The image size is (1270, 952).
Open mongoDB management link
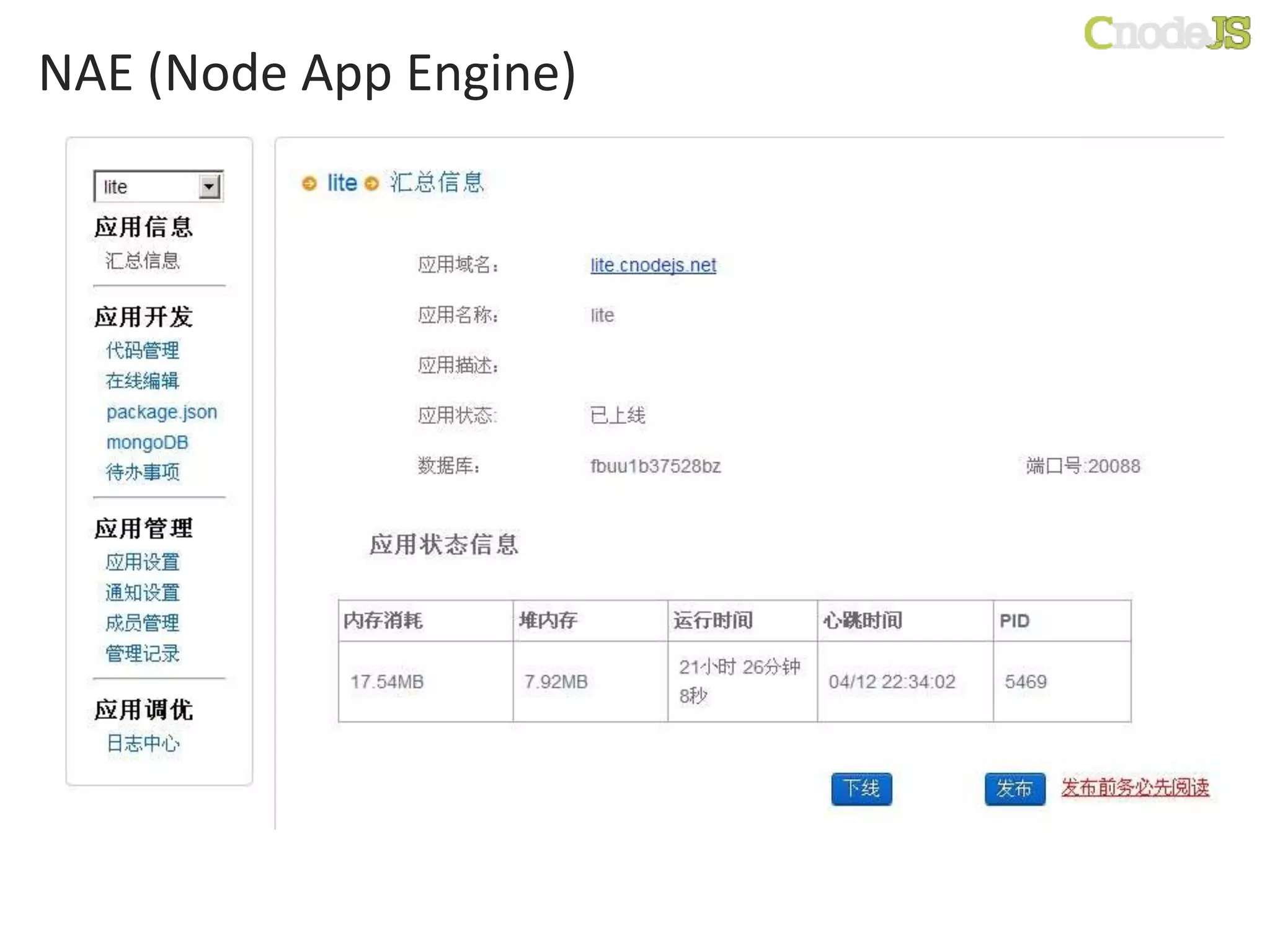click(x=147, y=442)
